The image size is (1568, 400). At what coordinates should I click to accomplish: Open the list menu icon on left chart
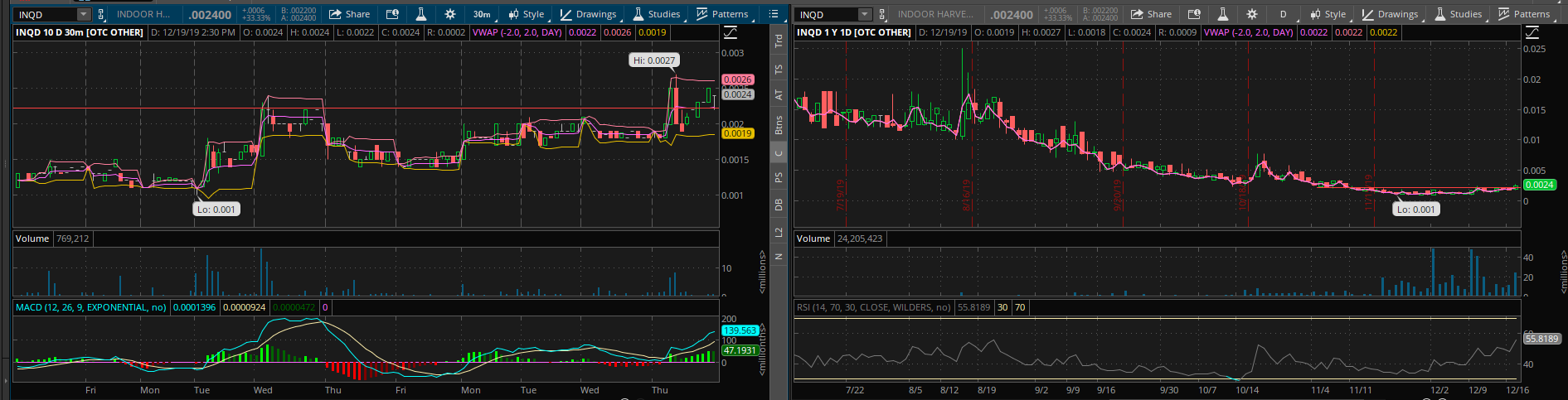click(774, 14)
